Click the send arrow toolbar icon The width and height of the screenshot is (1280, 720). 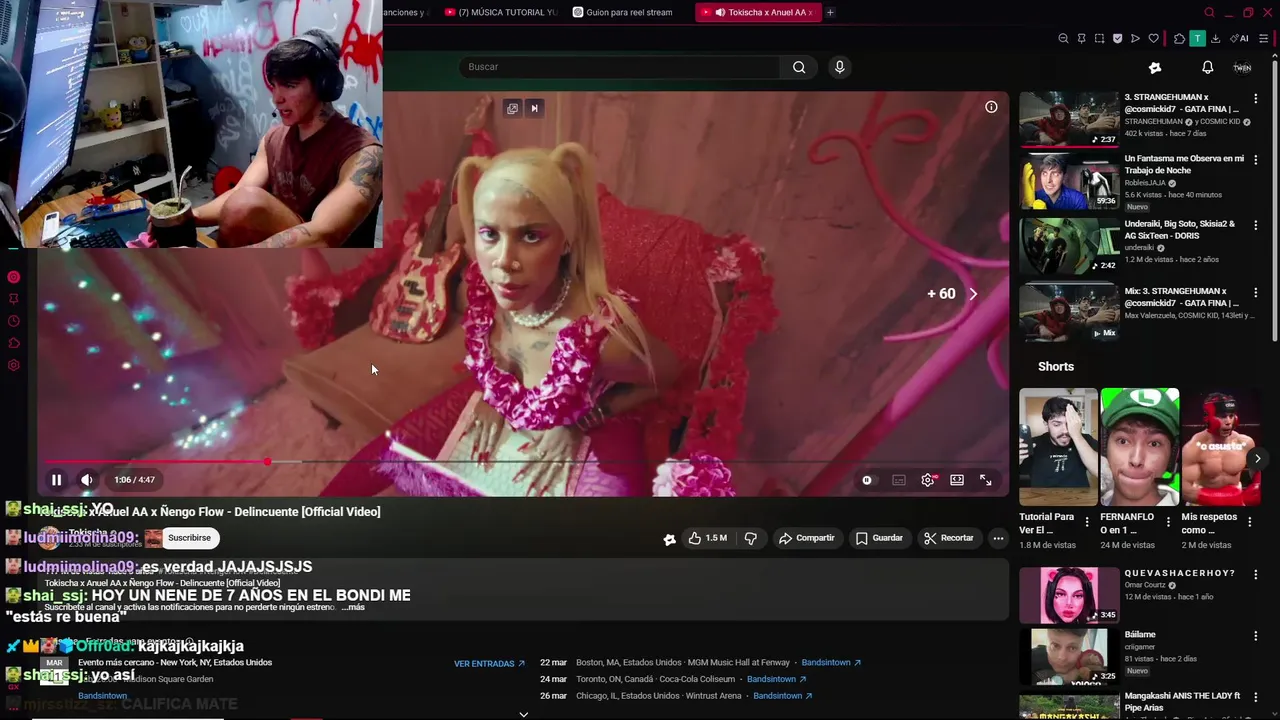click(1135, 39)
